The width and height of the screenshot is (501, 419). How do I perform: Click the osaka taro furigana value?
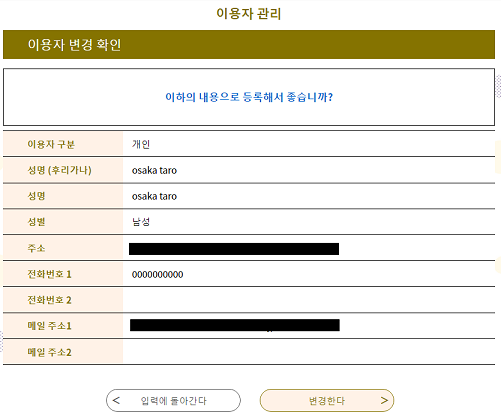(154, 170)
